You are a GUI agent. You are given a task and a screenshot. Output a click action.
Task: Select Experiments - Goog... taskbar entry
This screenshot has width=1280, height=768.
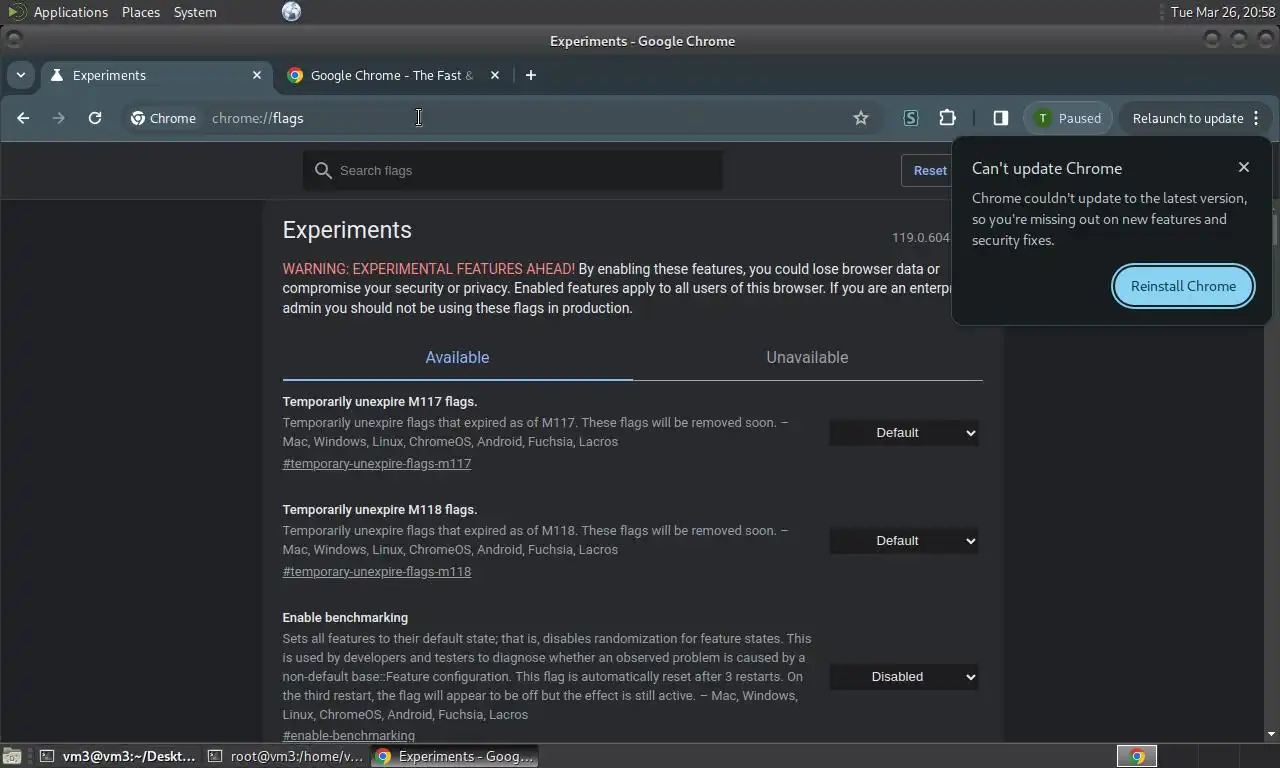pyautogui.click(x=455, y=757)
